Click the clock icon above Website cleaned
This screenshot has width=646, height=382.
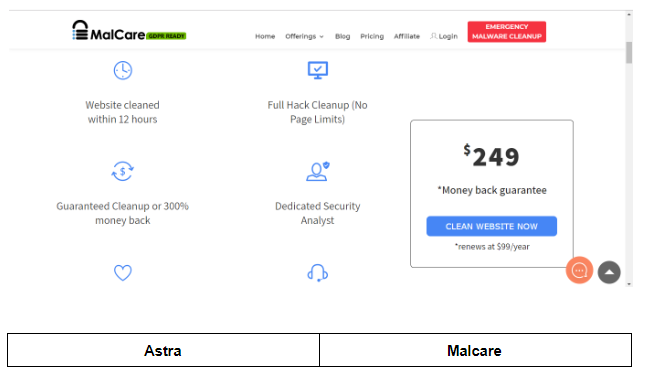pos(123,70)
